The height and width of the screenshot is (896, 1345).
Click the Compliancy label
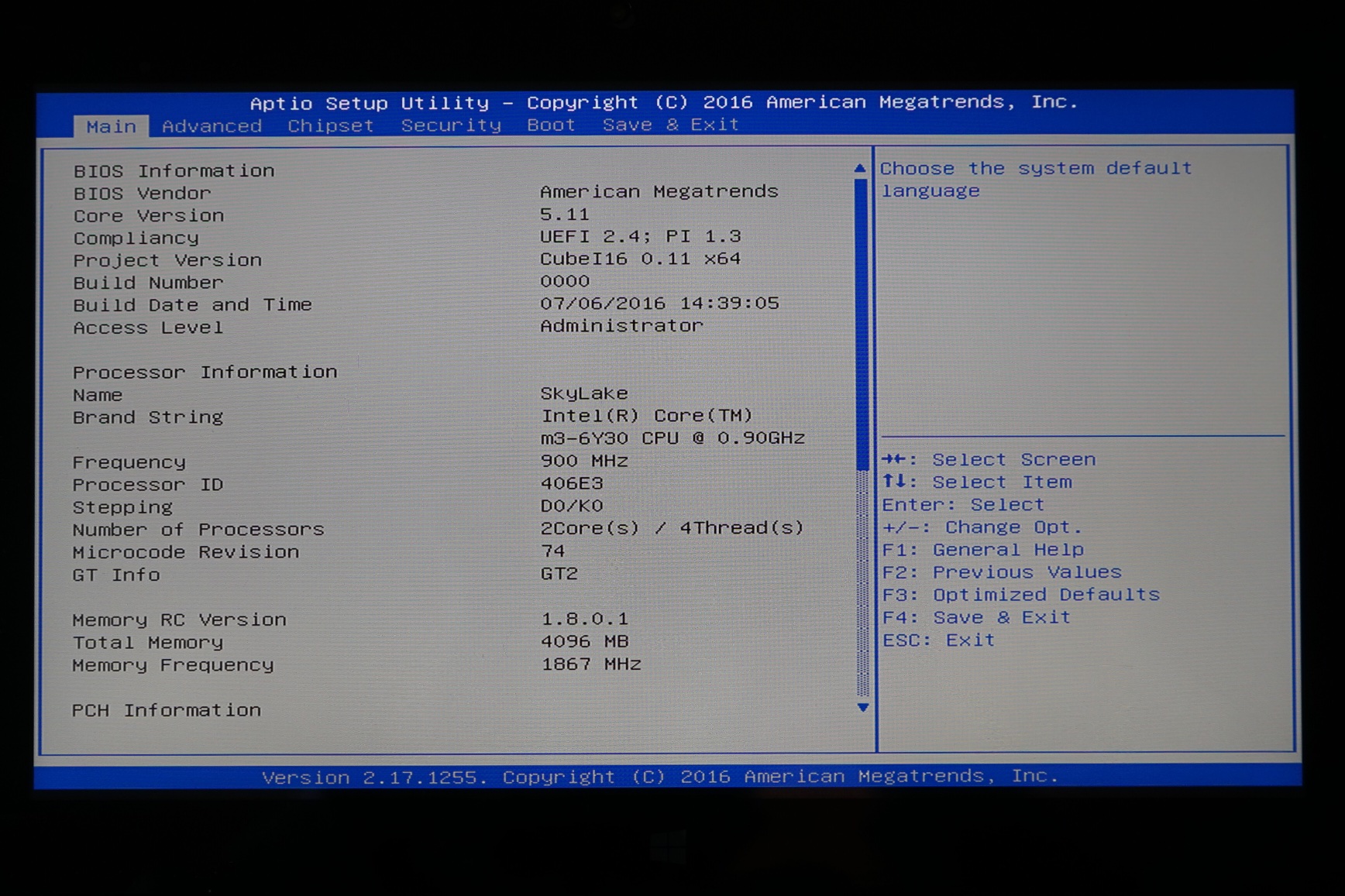[x=136, y=238]
